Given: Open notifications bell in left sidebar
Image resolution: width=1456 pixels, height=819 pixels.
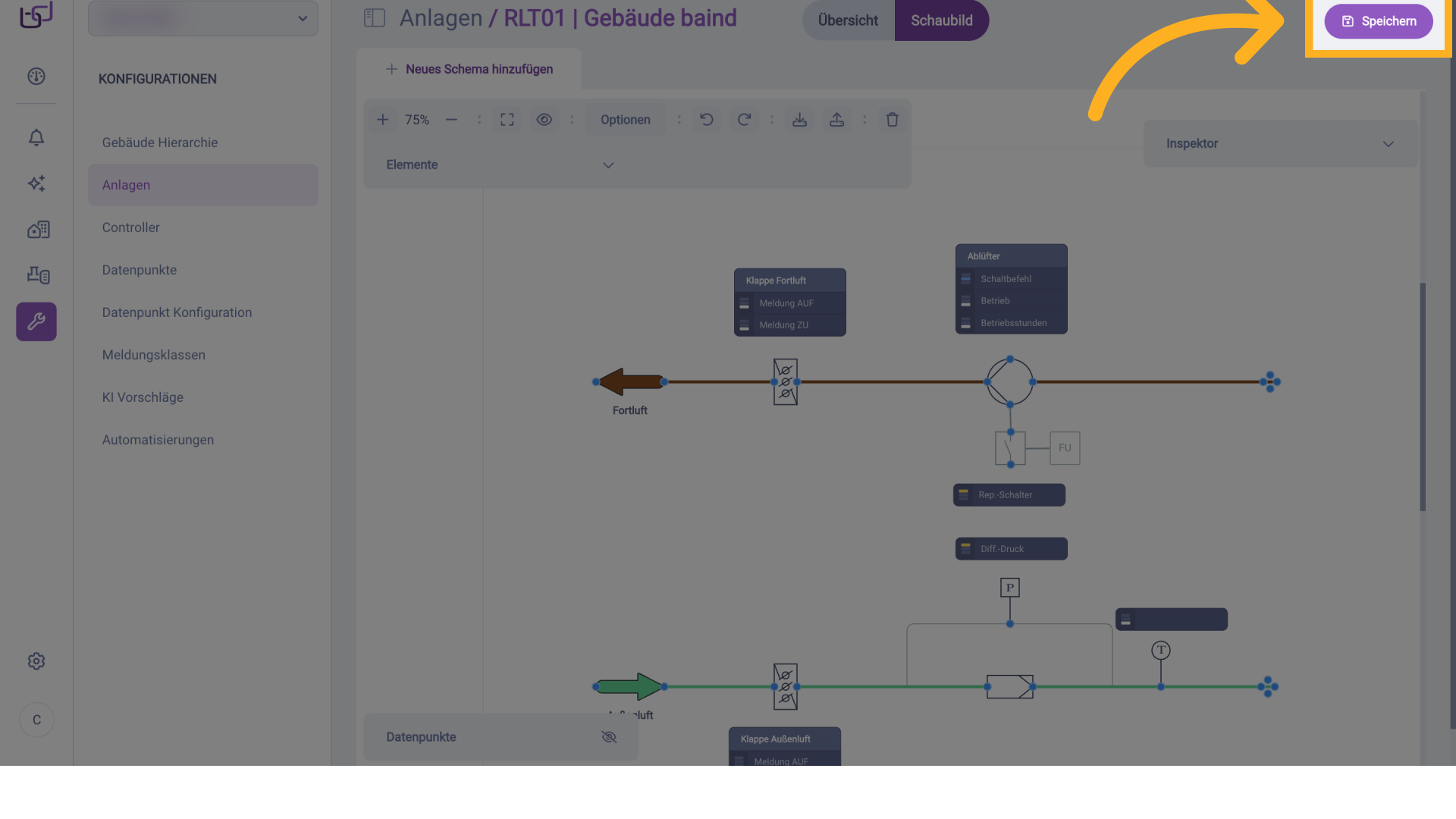Looking at the screenshot, I should (36, 137).
